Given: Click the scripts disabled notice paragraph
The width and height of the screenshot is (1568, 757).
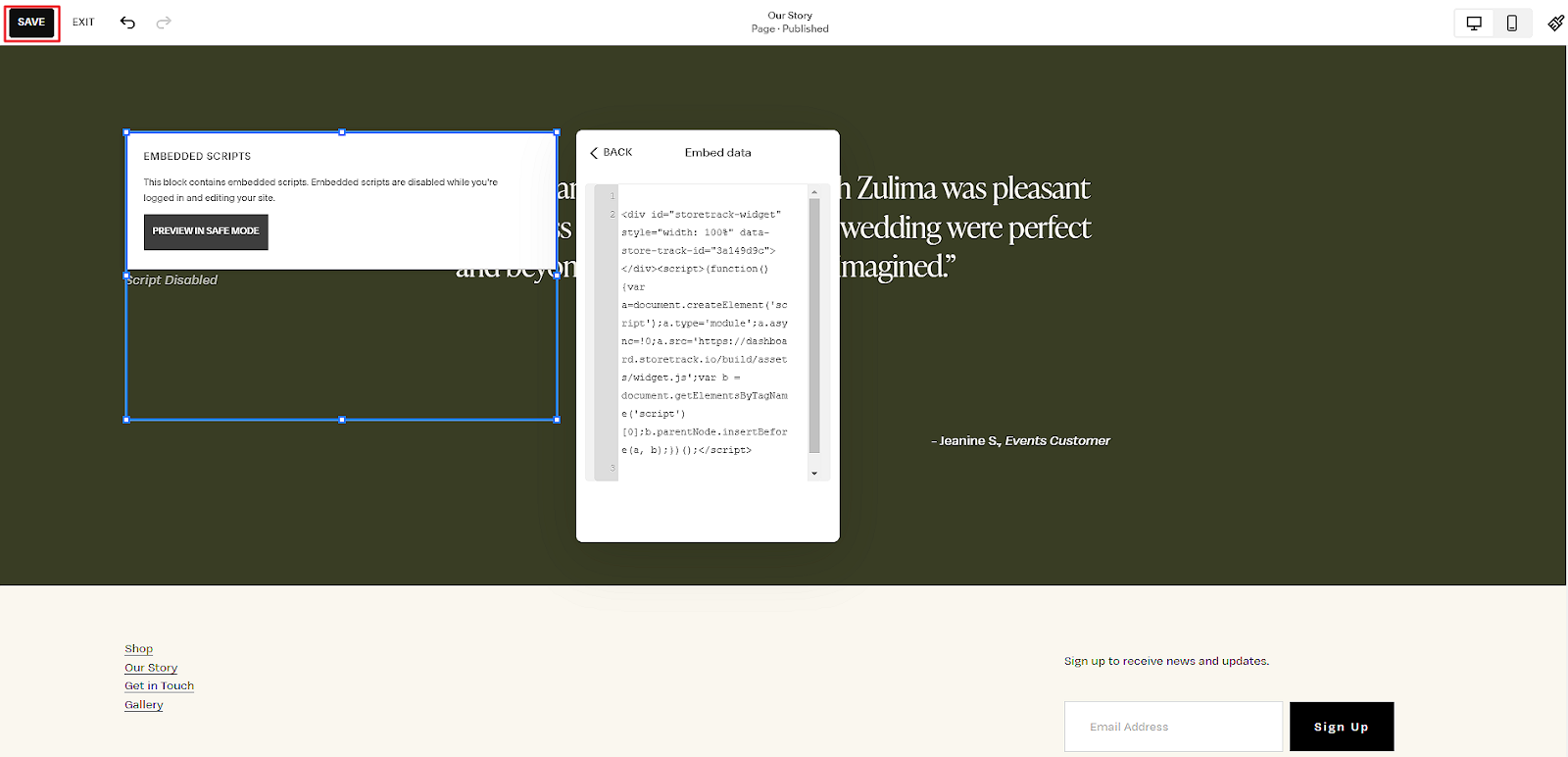Looking at the screenshot, I should [x=320, y=190].
